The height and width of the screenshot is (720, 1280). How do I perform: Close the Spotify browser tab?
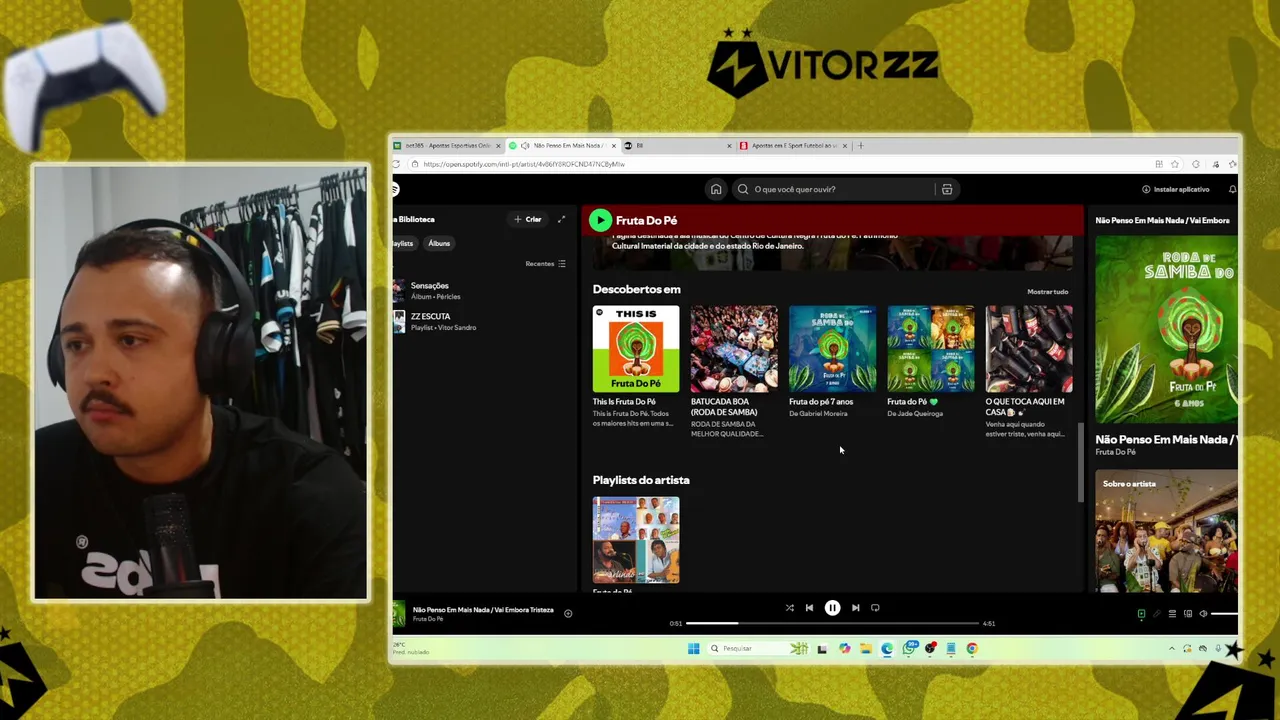(614, 146)
